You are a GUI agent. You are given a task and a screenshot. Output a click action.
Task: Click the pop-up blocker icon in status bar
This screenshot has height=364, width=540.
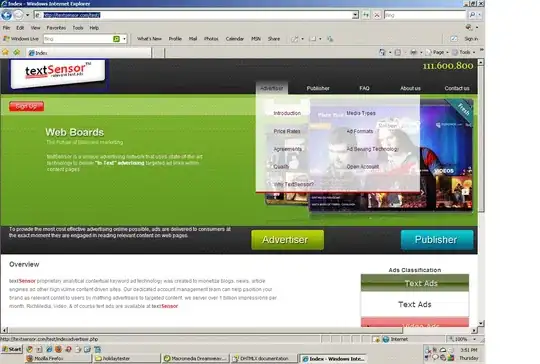tap(376, 340)
